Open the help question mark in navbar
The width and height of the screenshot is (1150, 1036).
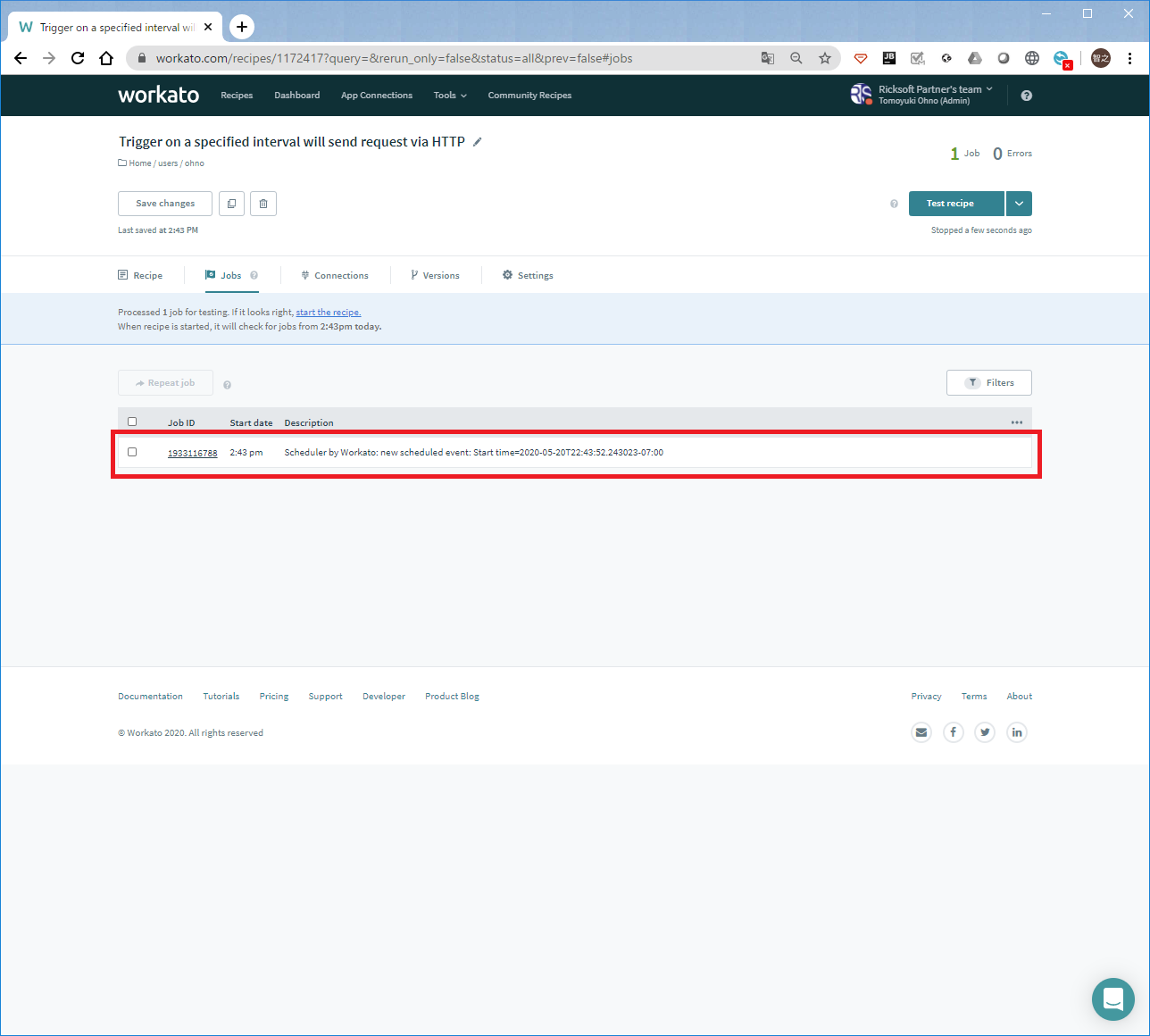(x=1027, y=96)
